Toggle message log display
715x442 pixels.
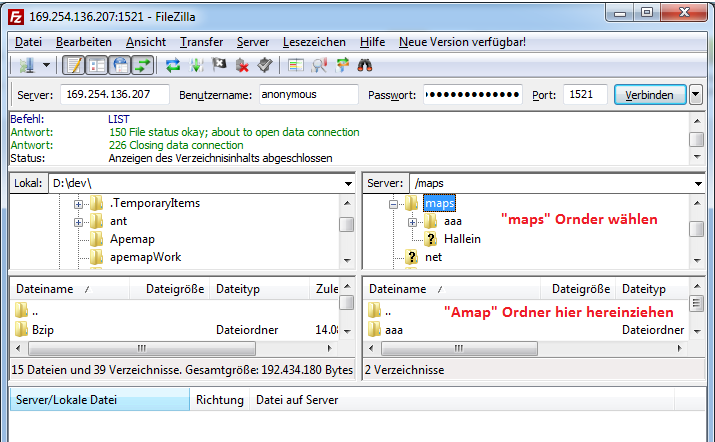[x=73, y=65]
